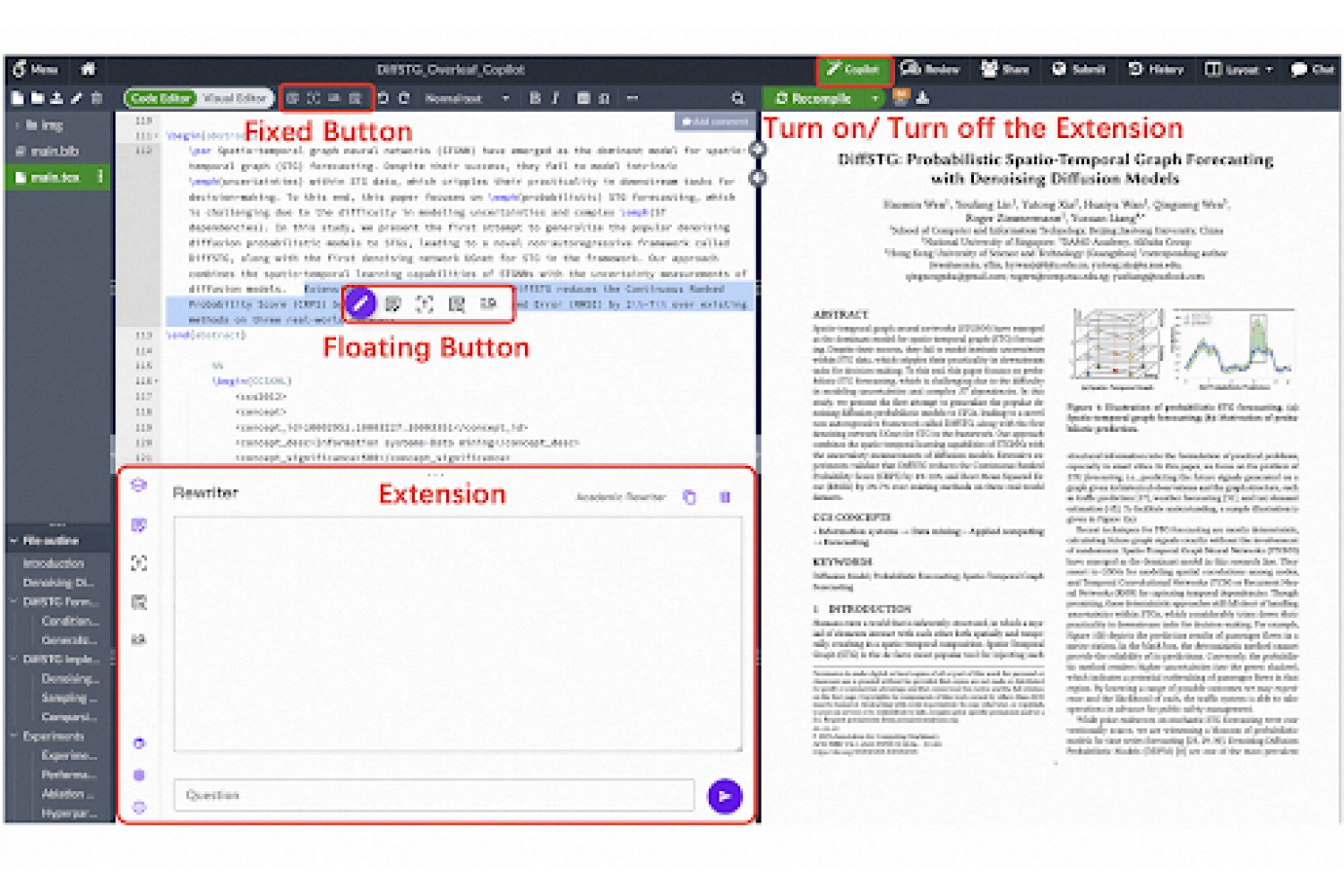
Task: Click the search magnifier in editor toolbar
Action: click(x=737, y=98)
